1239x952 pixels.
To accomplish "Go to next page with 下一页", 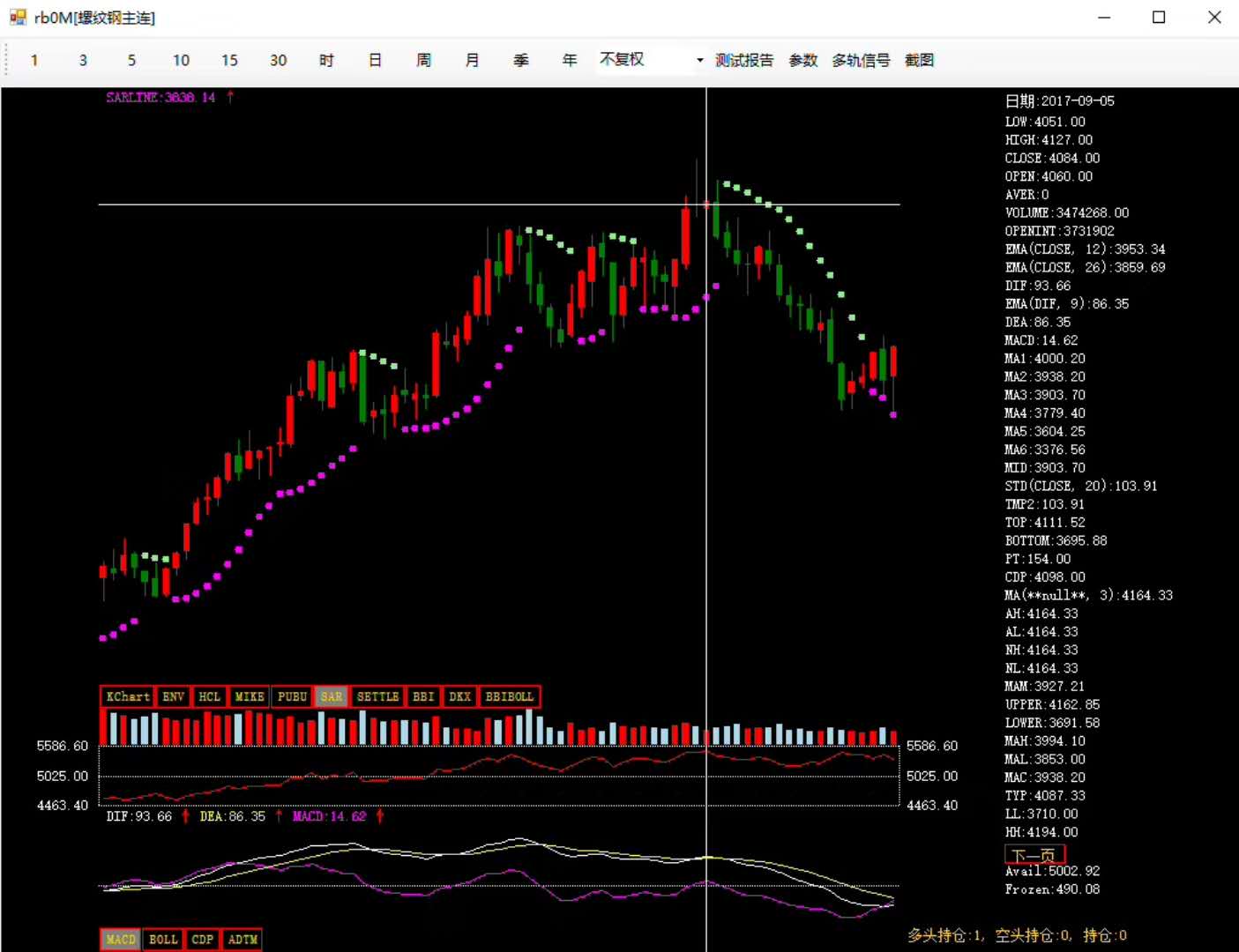I will (1034, 854).
